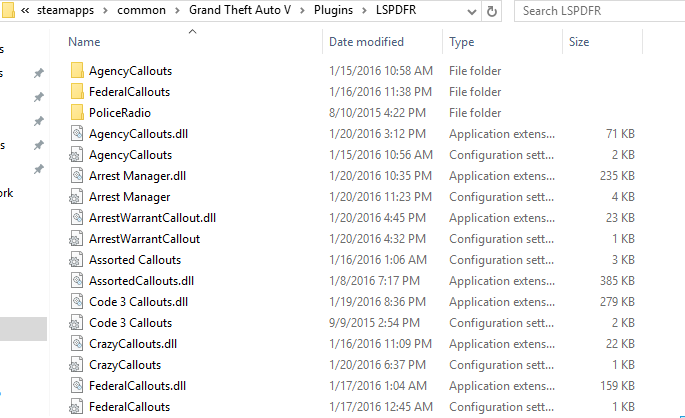685x418 pixels.
Task: Click the CrazyCallouts configuration file icon
Action: pyautogui.click(x=76, y=364)
